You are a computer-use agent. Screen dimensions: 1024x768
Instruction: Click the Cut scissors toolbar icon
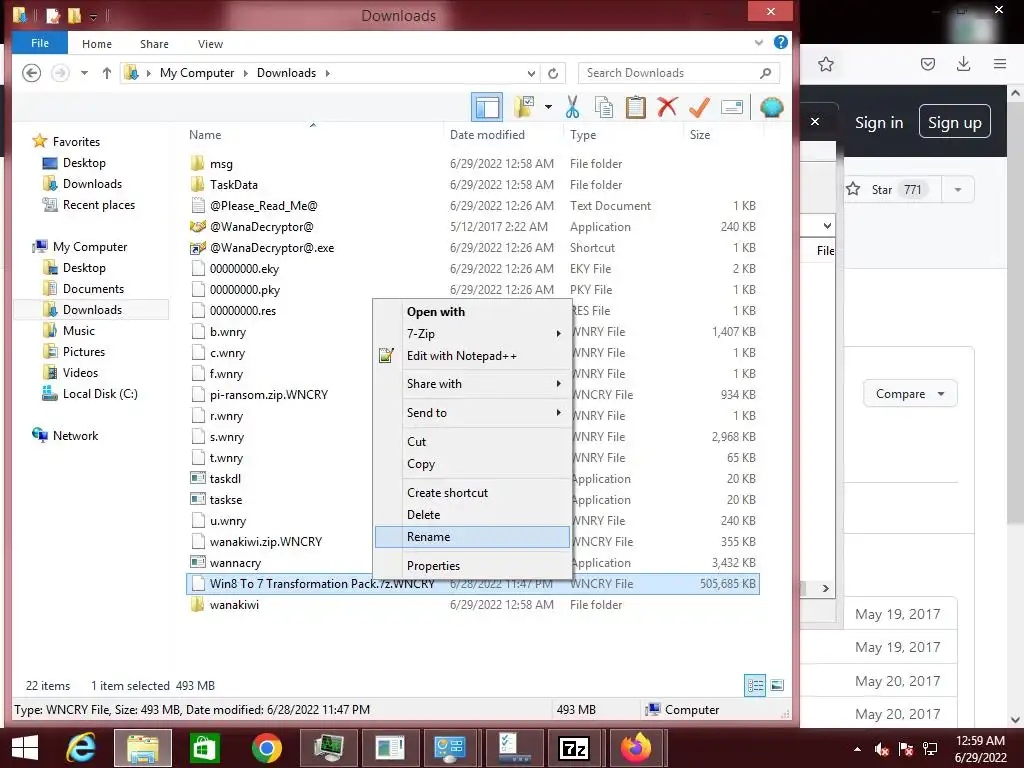pos(572,107)
